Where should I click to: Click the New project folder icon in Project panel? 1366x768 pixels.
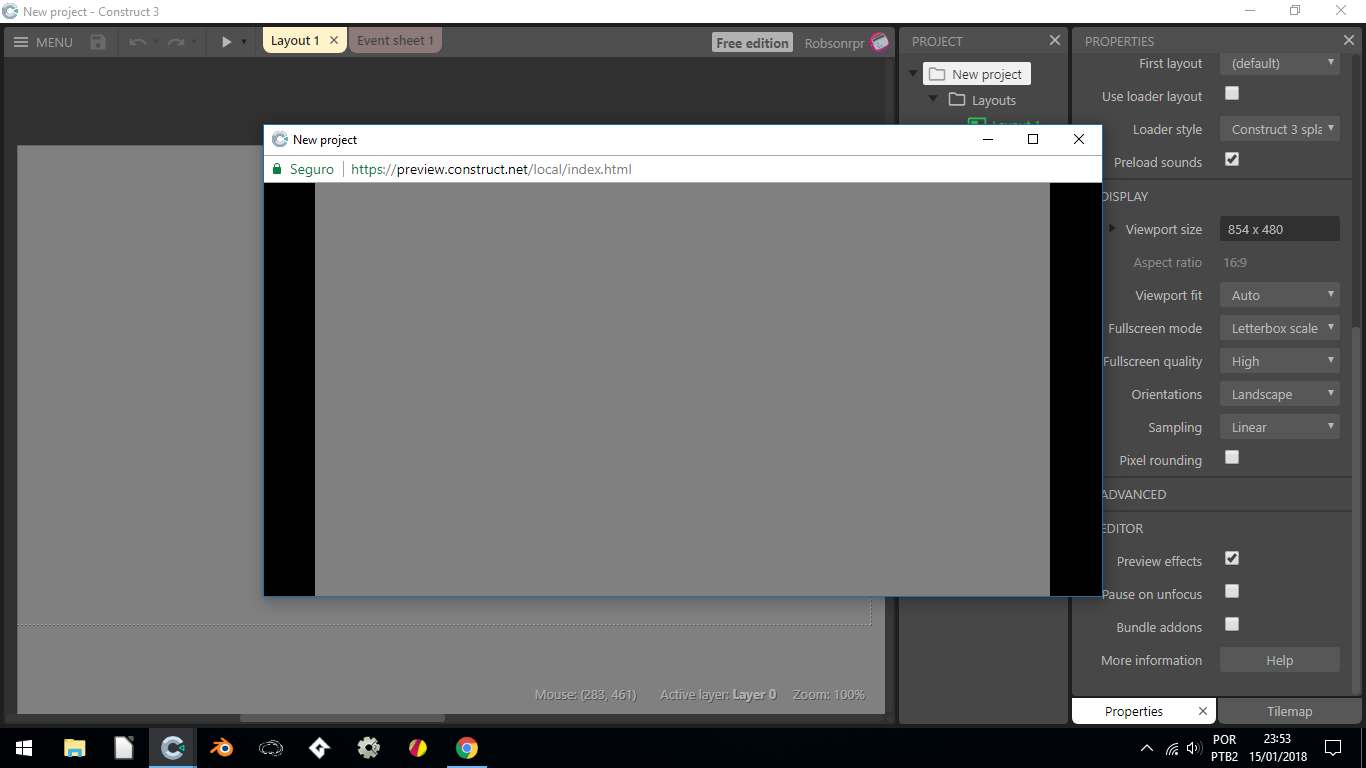pos(935,73)
